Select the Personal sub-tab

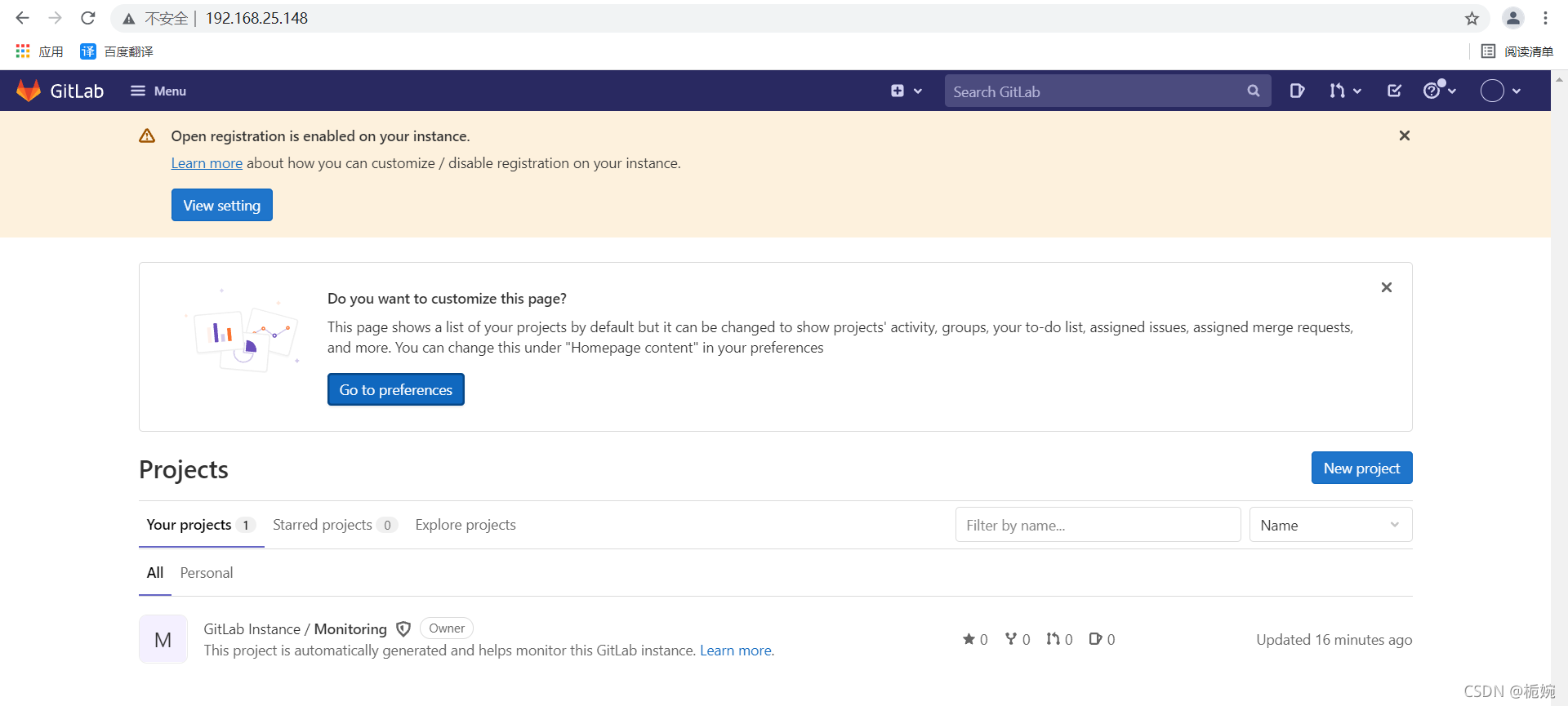(x=207, y=573)
